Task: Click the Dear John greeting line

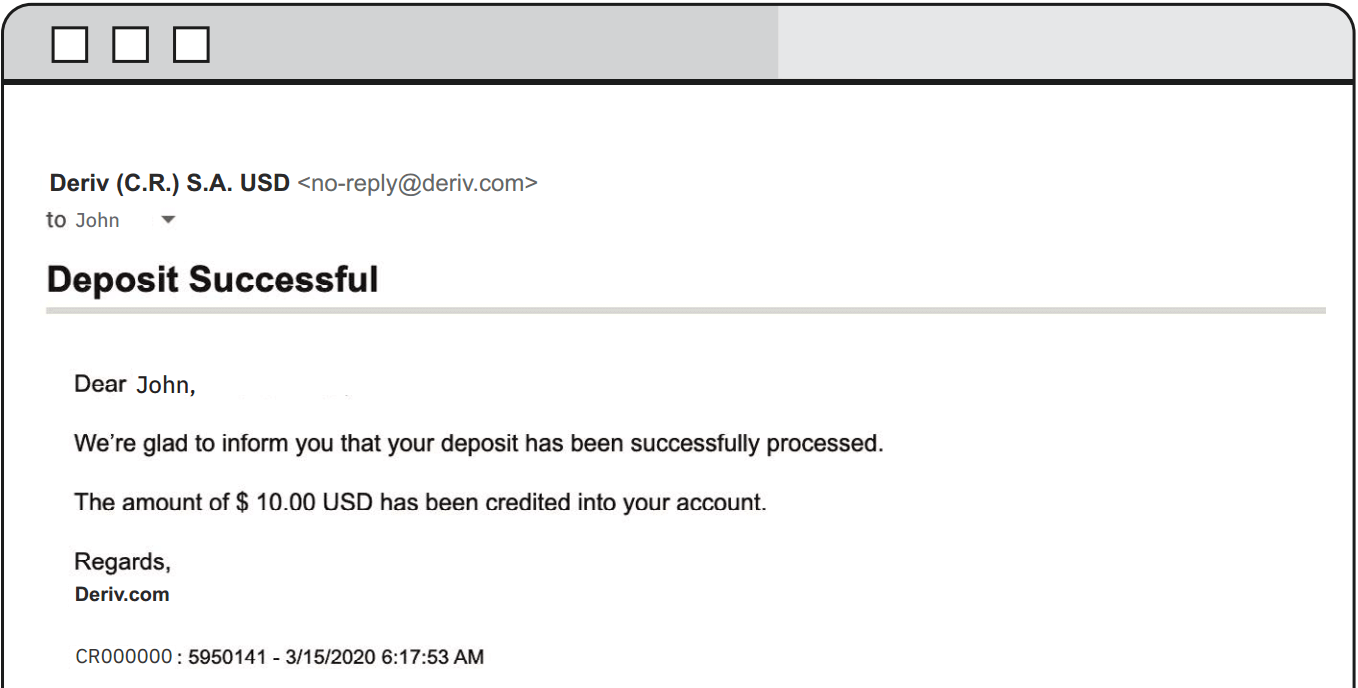Action: pyautogui.click(x=134, y=385)
